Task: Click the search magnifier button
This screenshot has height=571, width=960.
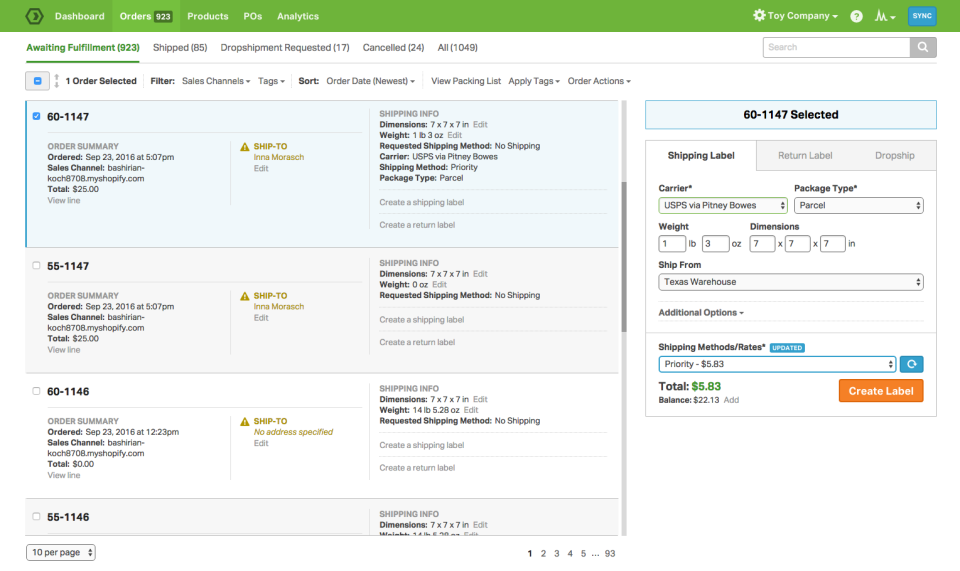Action: [x=923, y=47]
